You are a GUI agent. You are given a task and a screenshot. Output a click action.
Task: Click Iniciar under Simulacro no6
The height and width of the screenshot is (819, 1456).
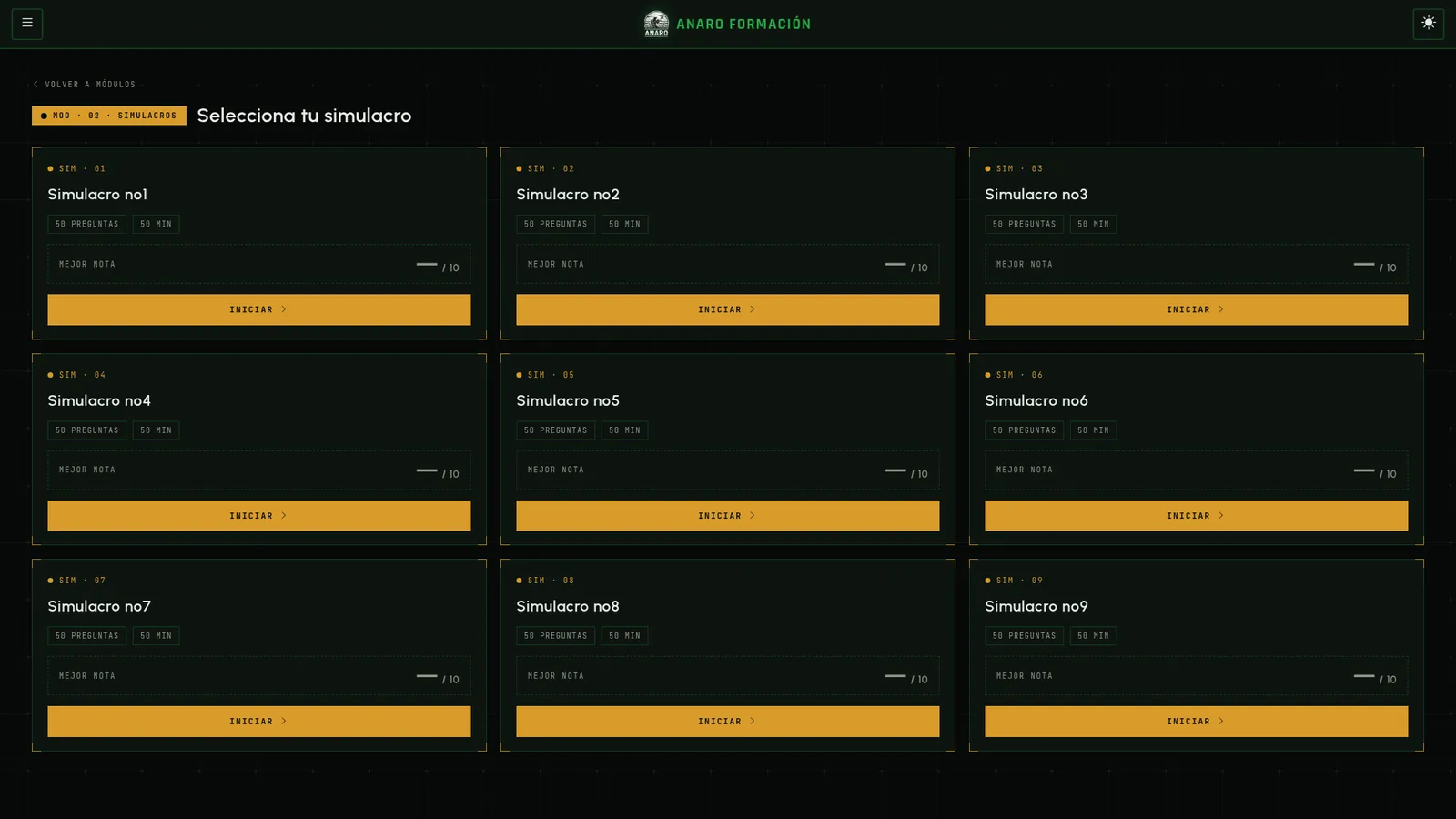(x=1196, y=516)
